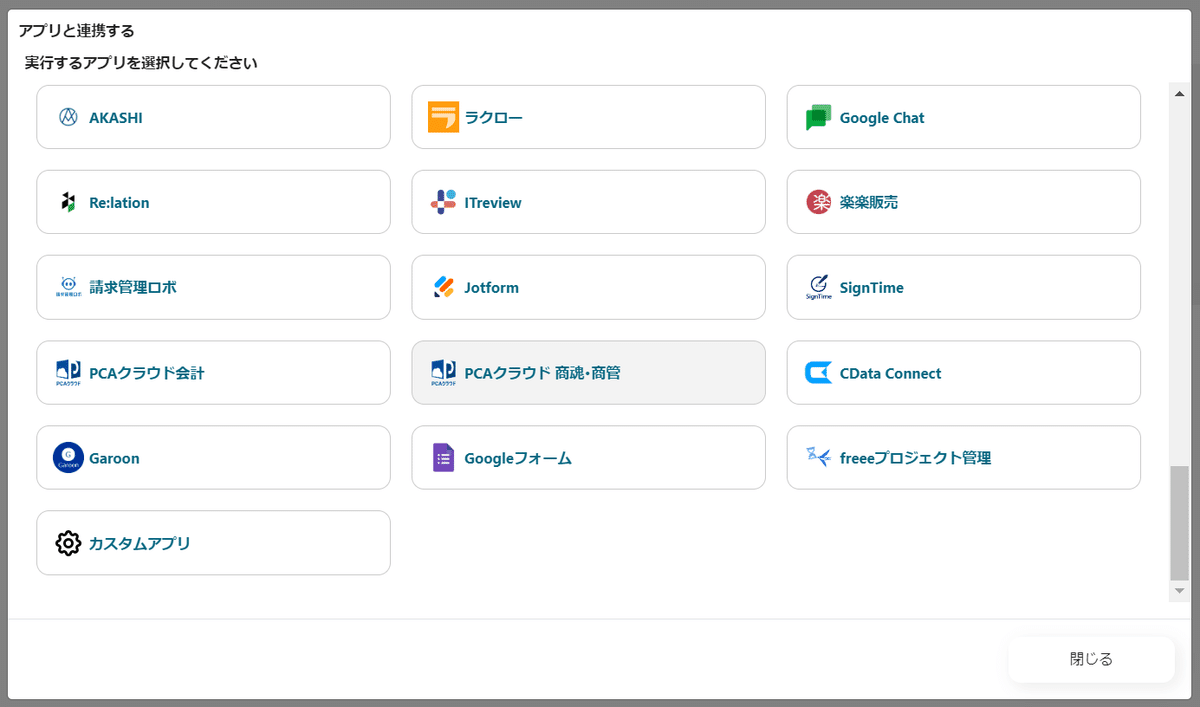This screenshot has height=707, width=1200.
Task: Click the red 楽楽販売 logo icon
Action: pyautogui.click(x=819, y=202)
